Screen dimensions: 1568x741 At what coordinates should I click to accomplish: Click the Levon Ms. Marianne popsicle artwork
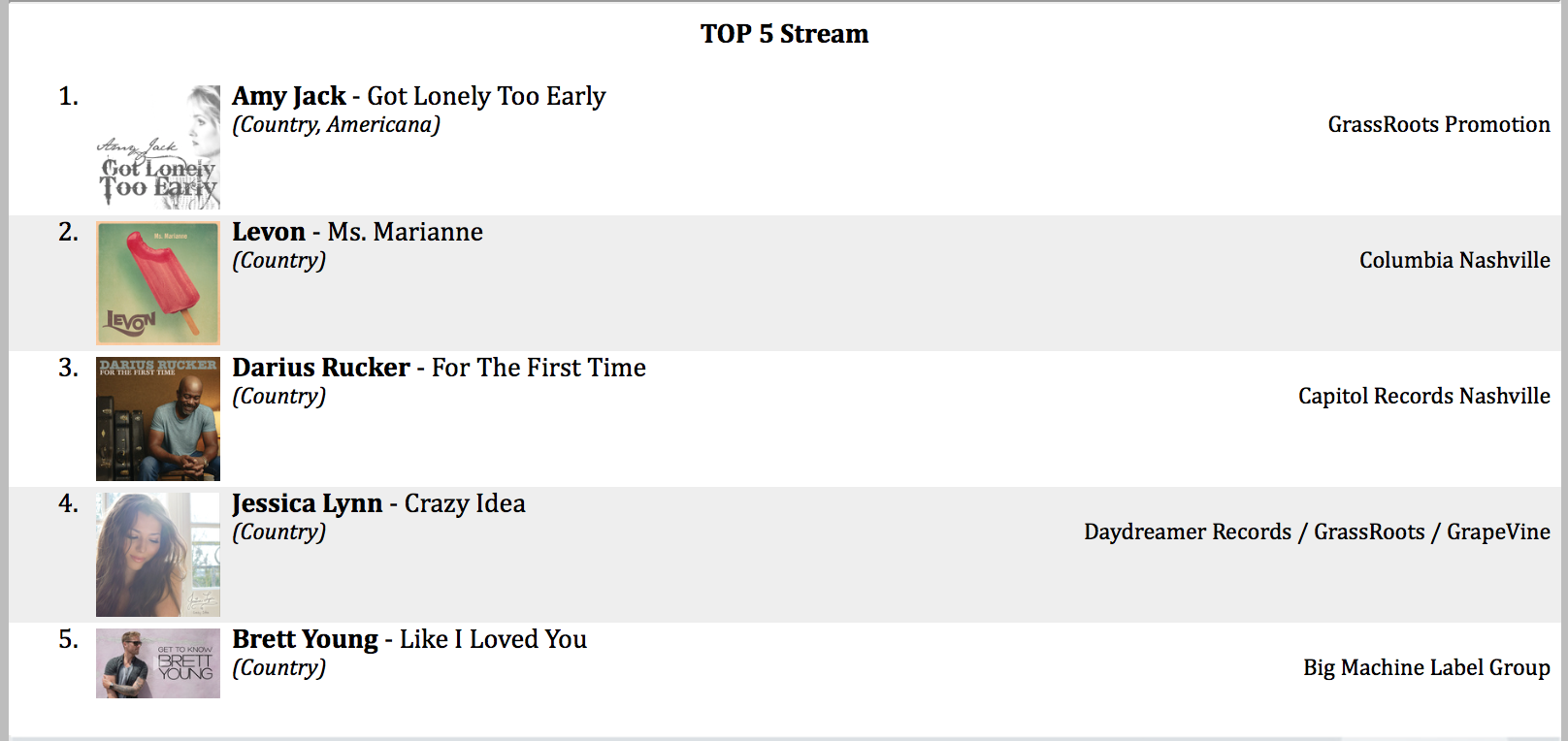pyautogui.click(x=158, y=283)
